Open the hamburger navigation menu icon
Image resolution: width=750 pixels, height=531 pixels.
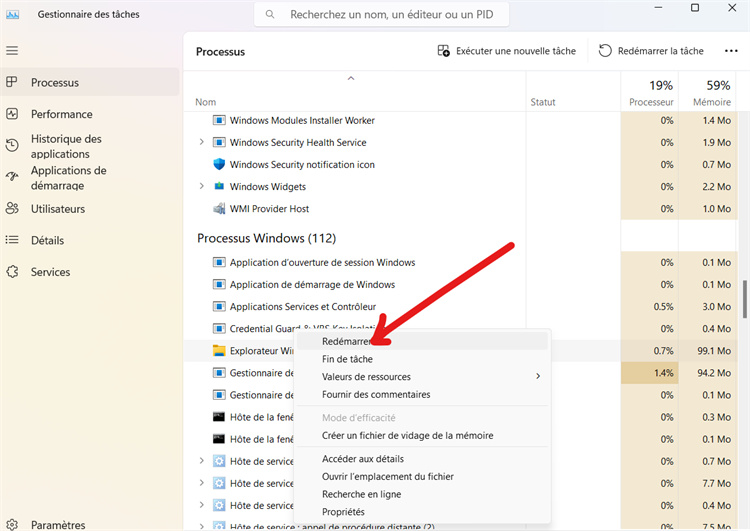click(12, 50)
